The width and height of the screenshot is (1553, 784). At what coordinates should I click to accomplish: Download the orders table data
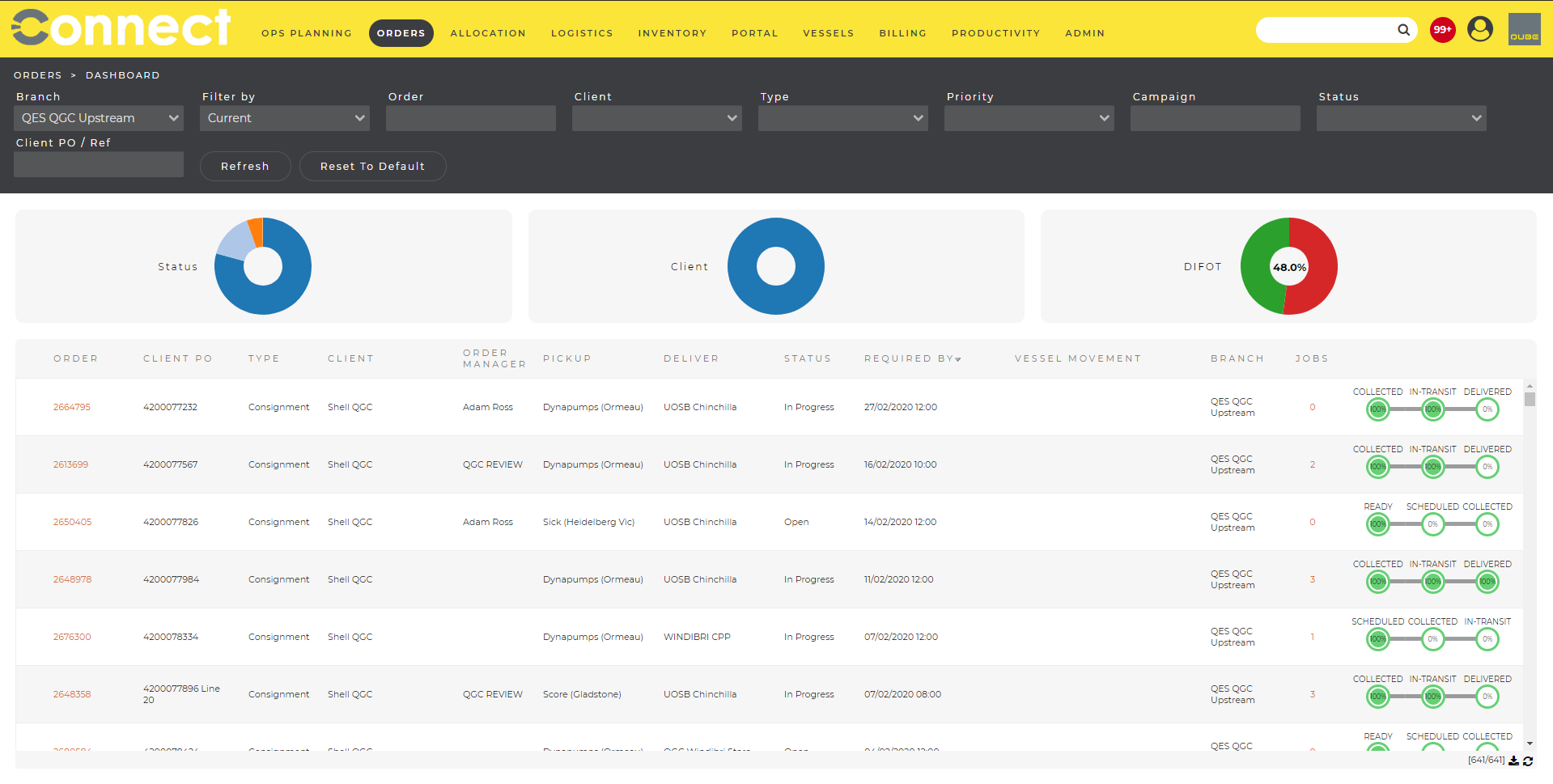coord(1513,761)
